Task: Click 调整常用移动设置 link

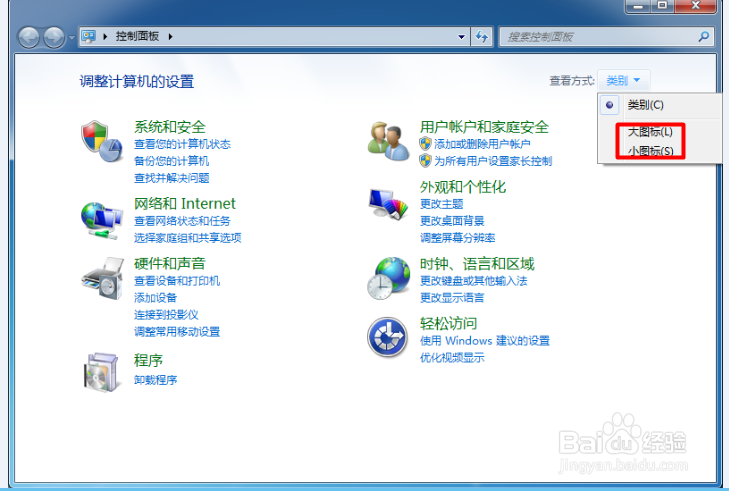Action: pyautogui.click(x=177, y=332)
